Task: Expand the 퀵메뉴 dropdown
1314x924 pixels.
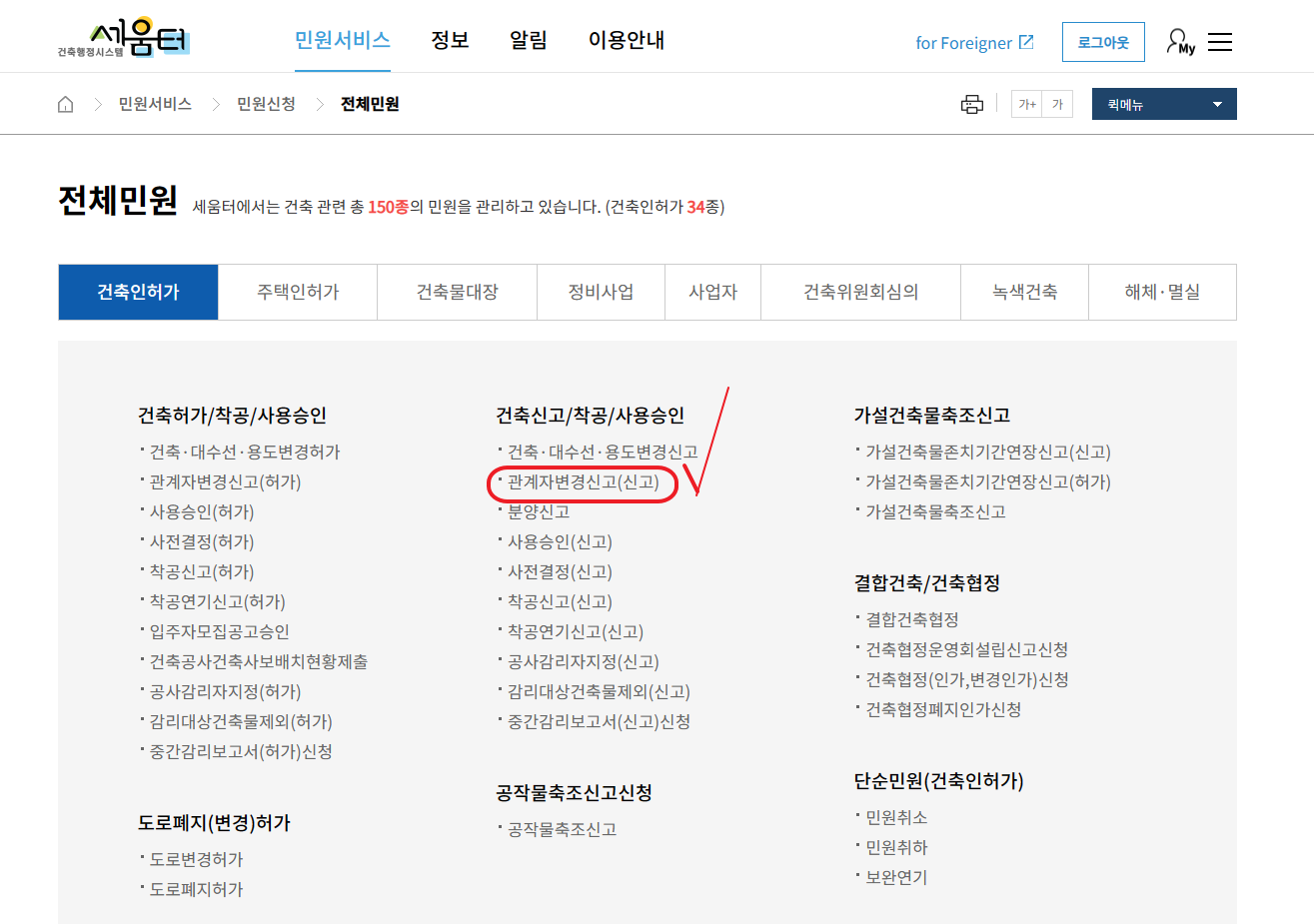Action: click(1163, 104)
